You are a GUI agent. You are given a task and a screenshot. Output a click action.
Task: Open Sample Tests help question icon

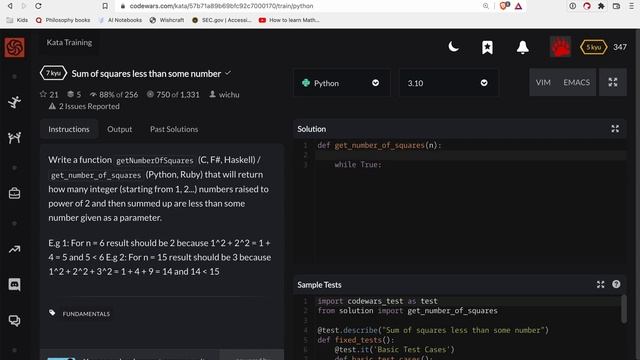tap(616, 284)
